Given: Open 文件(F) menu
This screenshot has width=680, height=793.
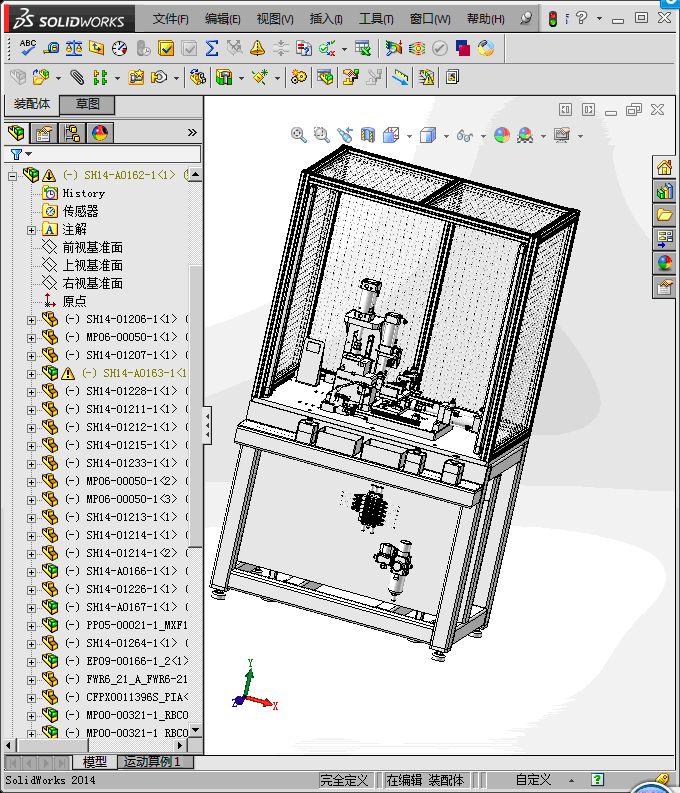Looking at the screenshot, I should (171, 19).
